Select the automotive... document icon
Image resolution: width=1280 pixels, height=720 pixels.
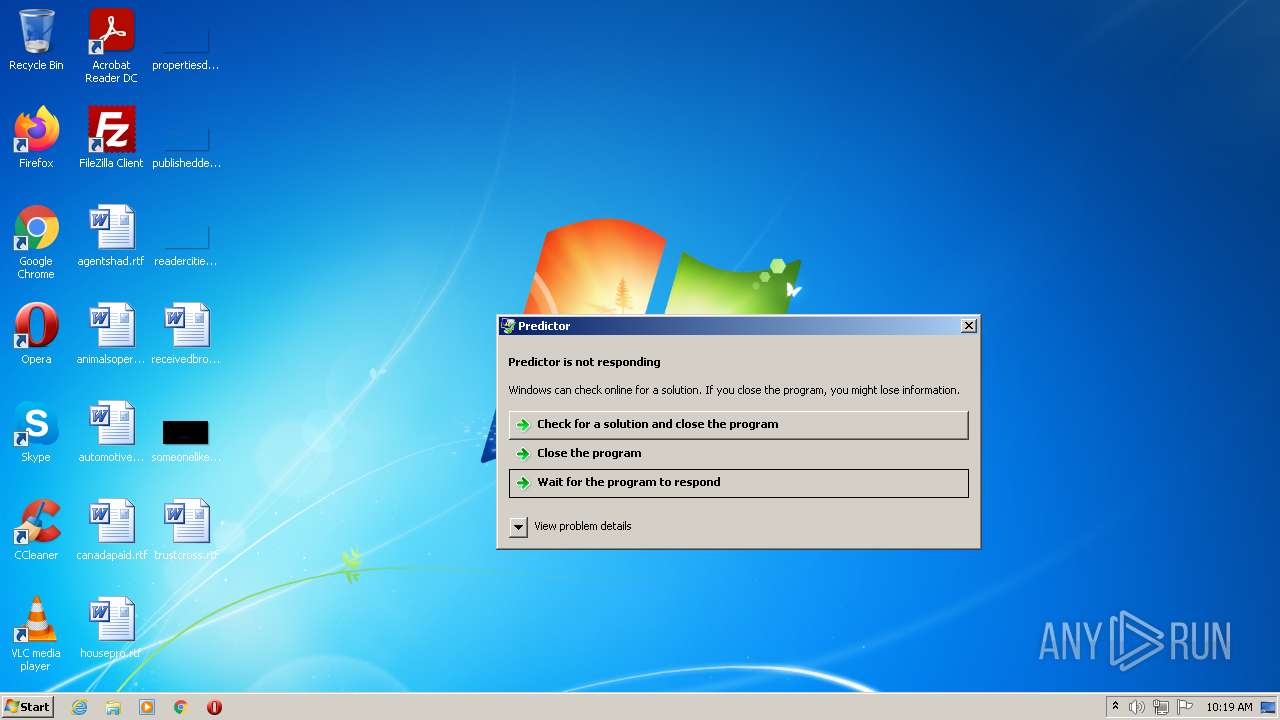tap(111, 433)
